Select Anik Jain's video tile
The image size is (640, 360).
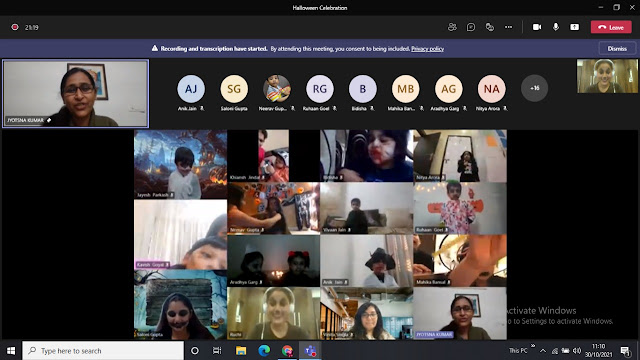(367, 260)
